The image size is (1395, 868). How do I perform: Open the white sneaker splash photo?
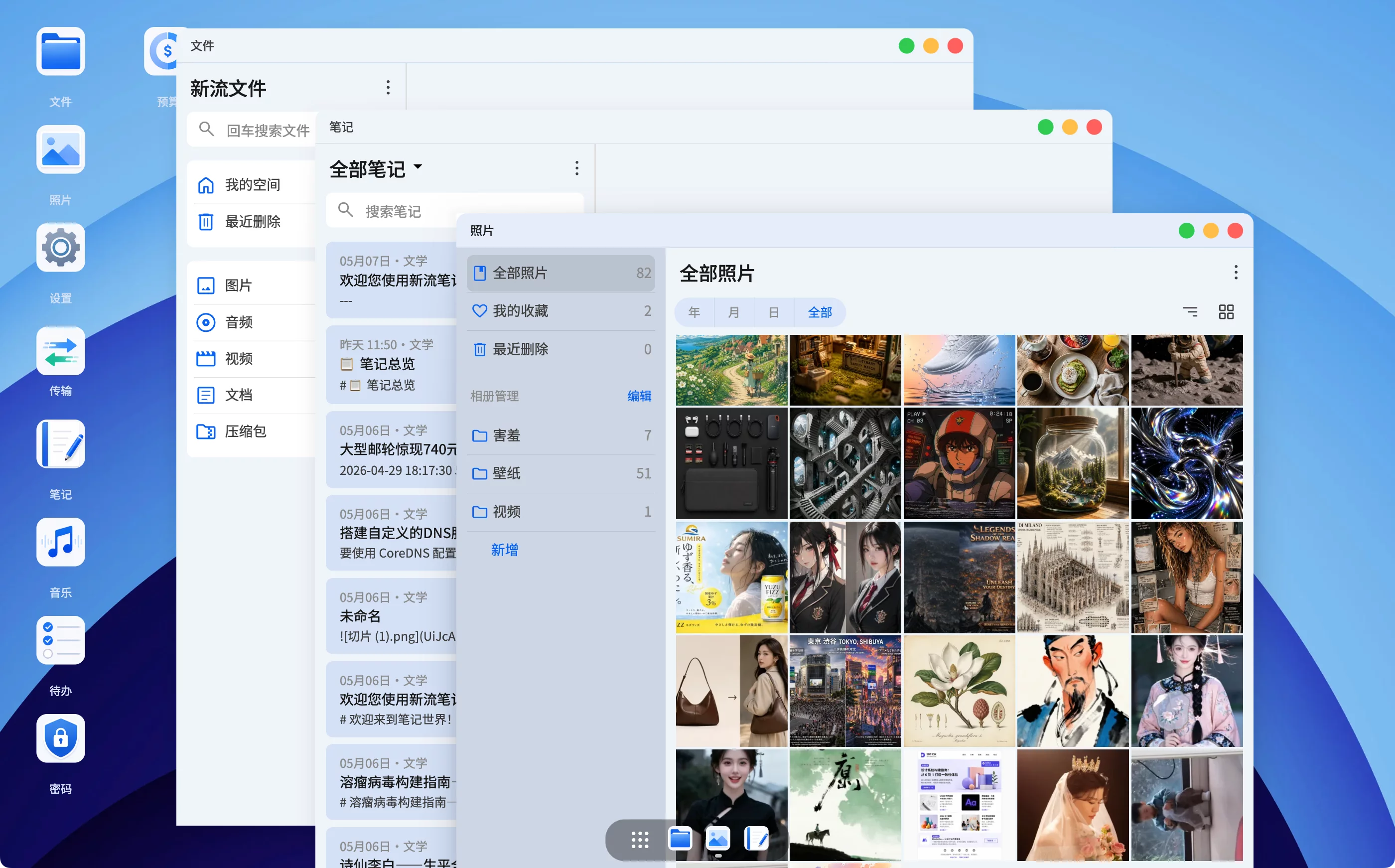click(x=959, y=370)
